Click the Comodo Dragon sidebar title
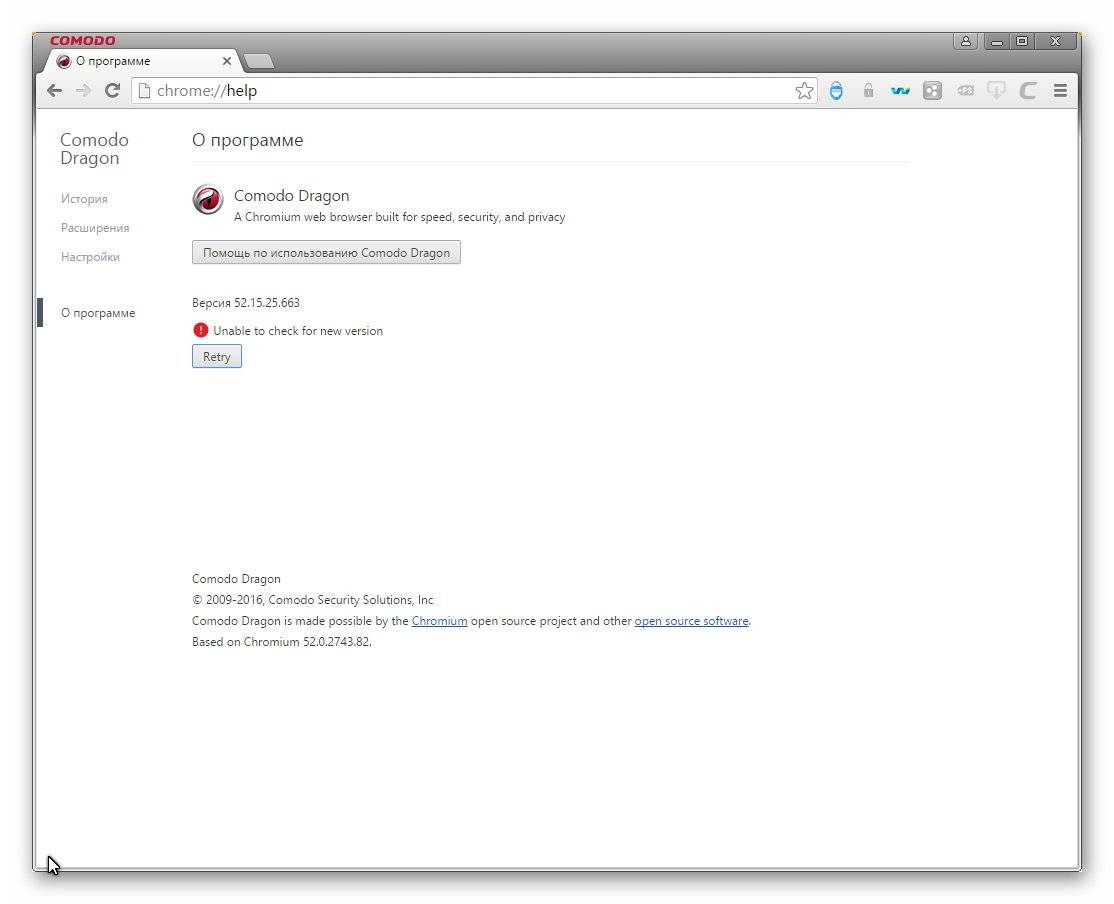The height and width of the screenshot is (904, 1114). click(x=94, y=149)
